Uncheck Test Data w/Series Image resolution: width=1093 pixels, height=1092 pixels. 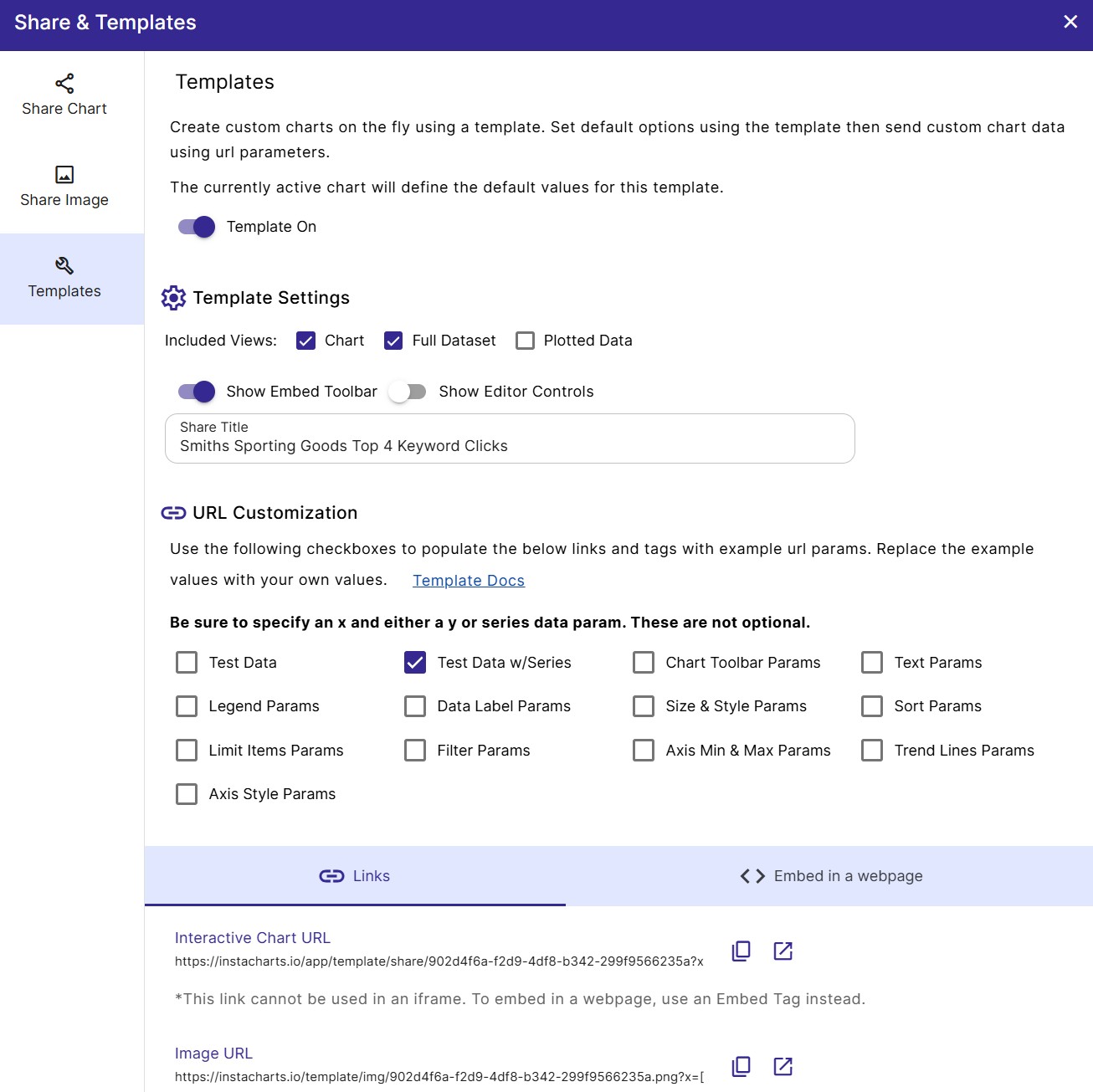[415, 663]
